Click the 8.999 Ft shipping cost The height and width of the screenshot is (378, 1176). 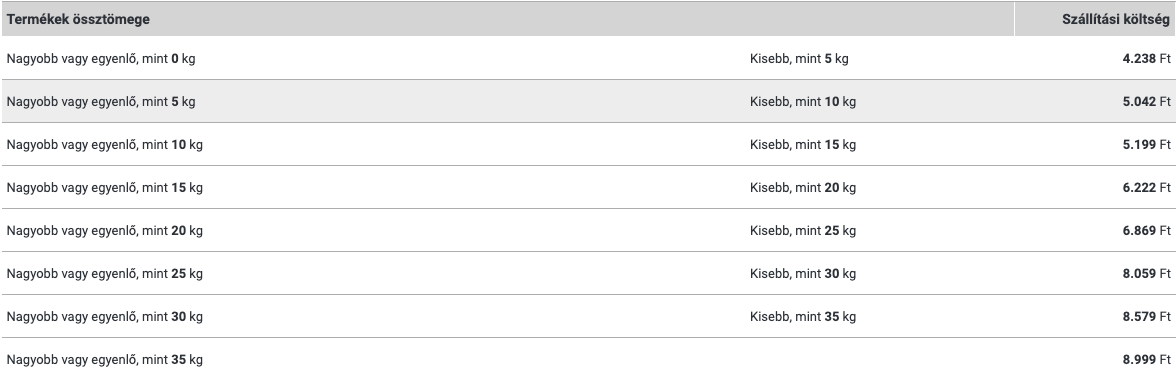click(x=1146, y=360)
